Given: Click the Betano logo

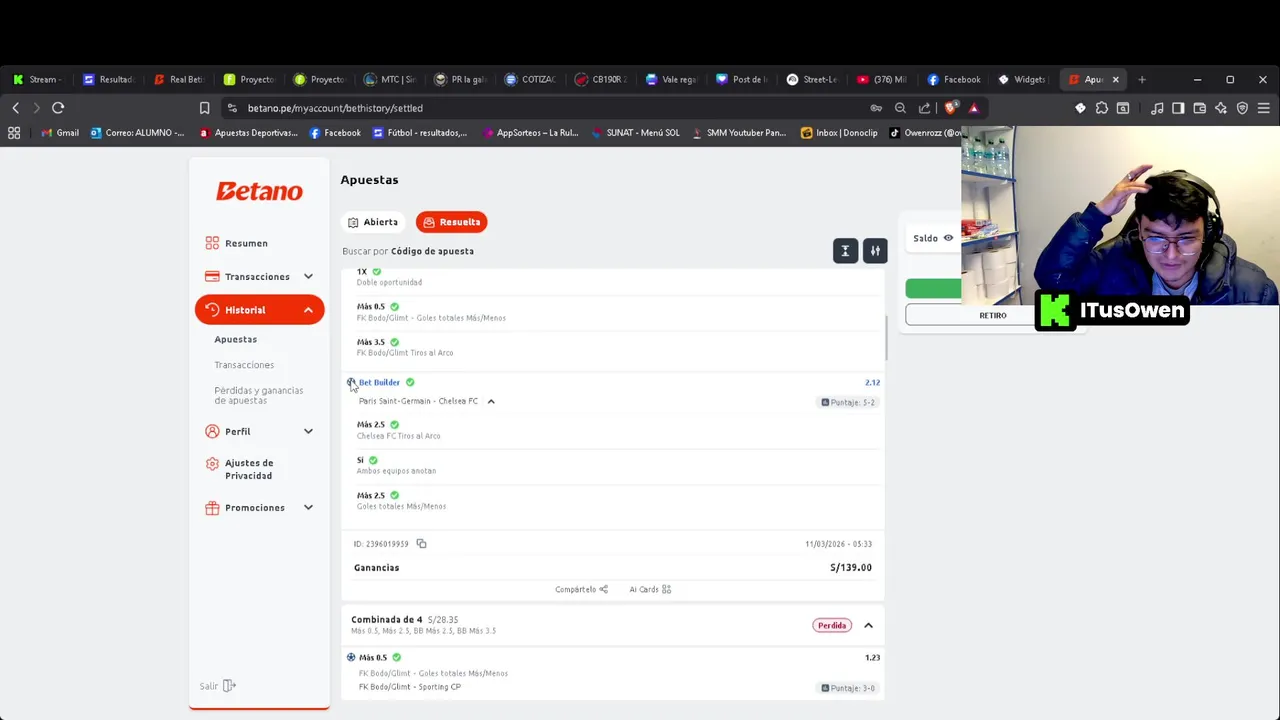Looking at the screenshot, I should (259, 191).
